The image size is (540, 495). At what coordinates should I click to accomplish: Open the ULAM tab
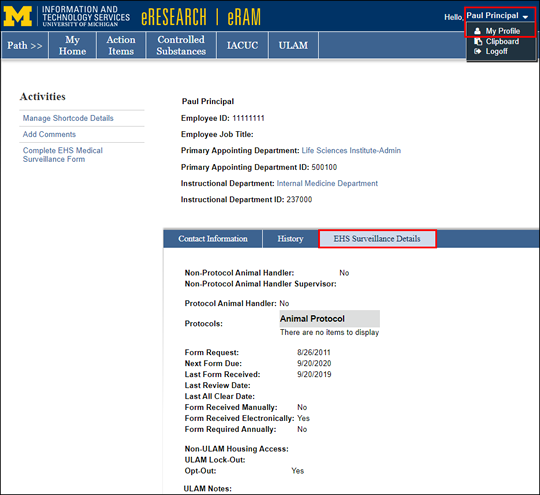[293, 45]
